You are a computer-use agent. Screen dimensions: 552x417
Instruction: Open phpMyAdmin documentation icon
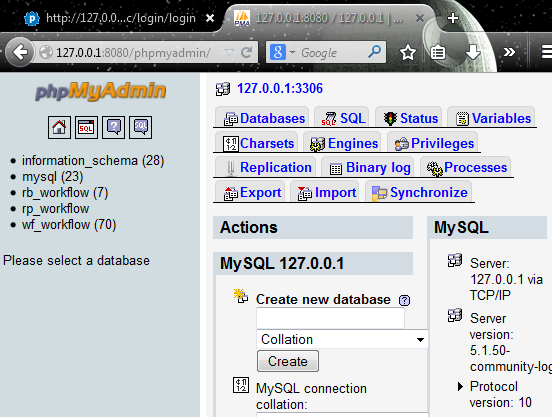pos(113,127)
